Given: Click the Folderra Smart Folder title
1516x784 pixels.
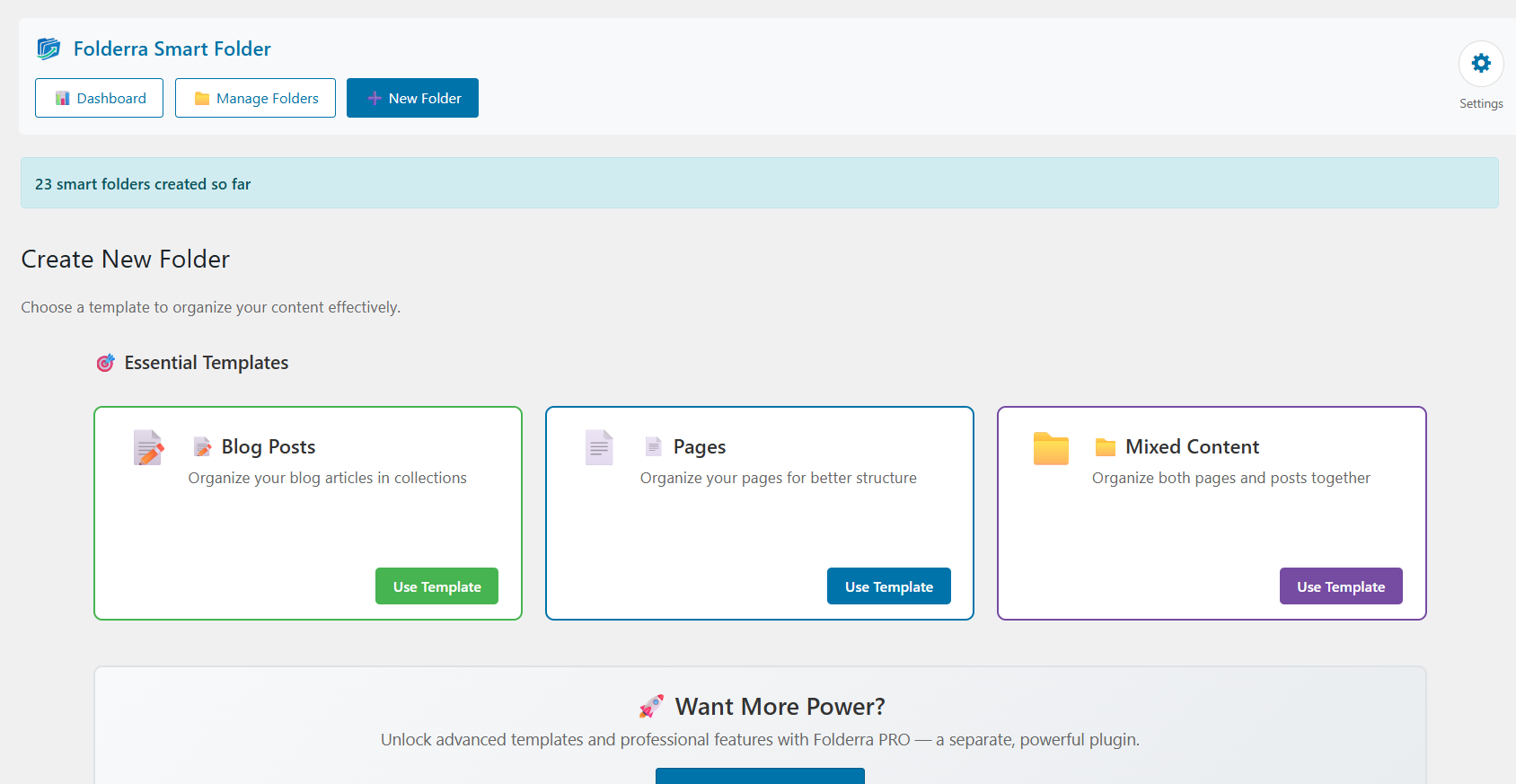Looking at the screenshot, I should pyautogui.click(x=172, y=48).
